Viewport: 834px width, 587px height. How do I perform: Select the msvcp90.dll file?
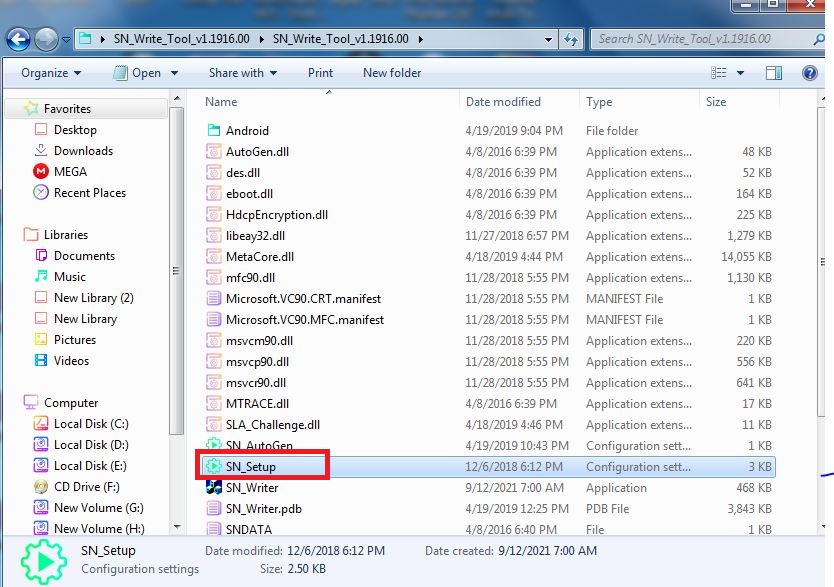(257, 362)
